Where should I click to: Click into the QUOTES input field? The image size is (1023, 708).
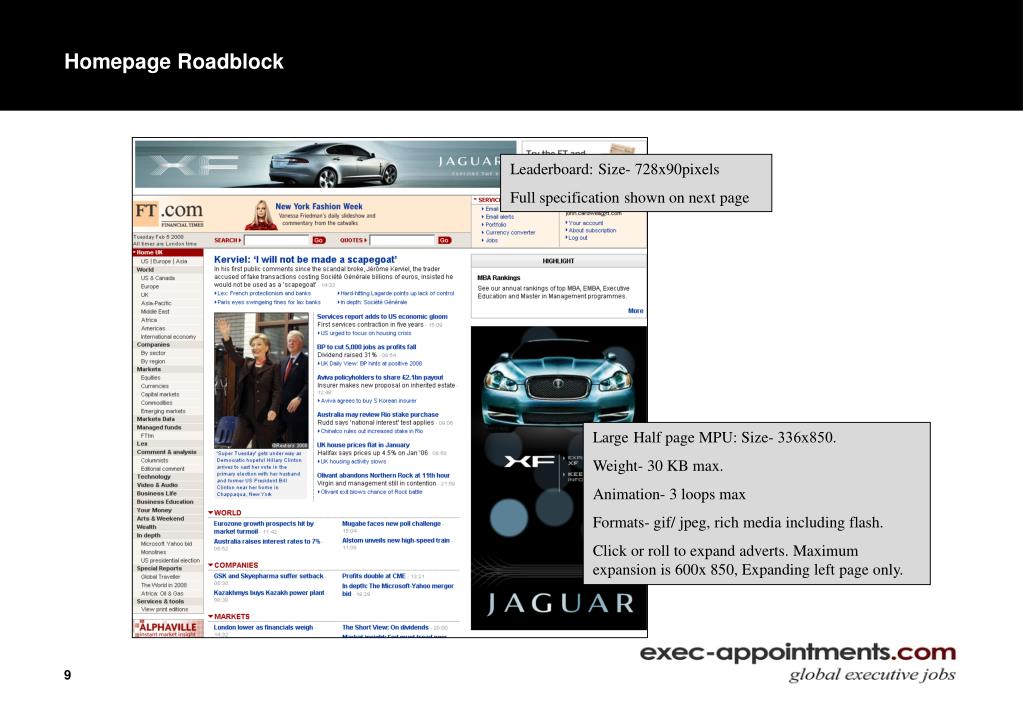402,240
